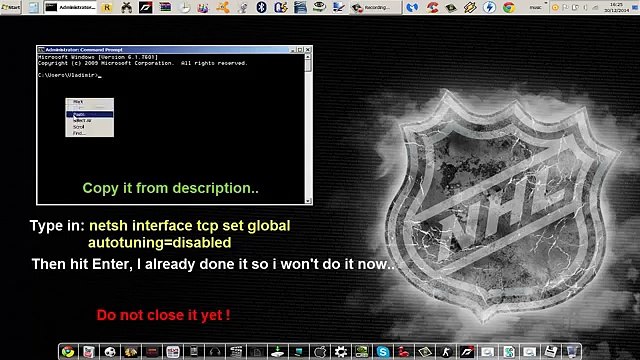Choose Scroll in the context menu
The image size is (640, 360).
coord(89,127)
